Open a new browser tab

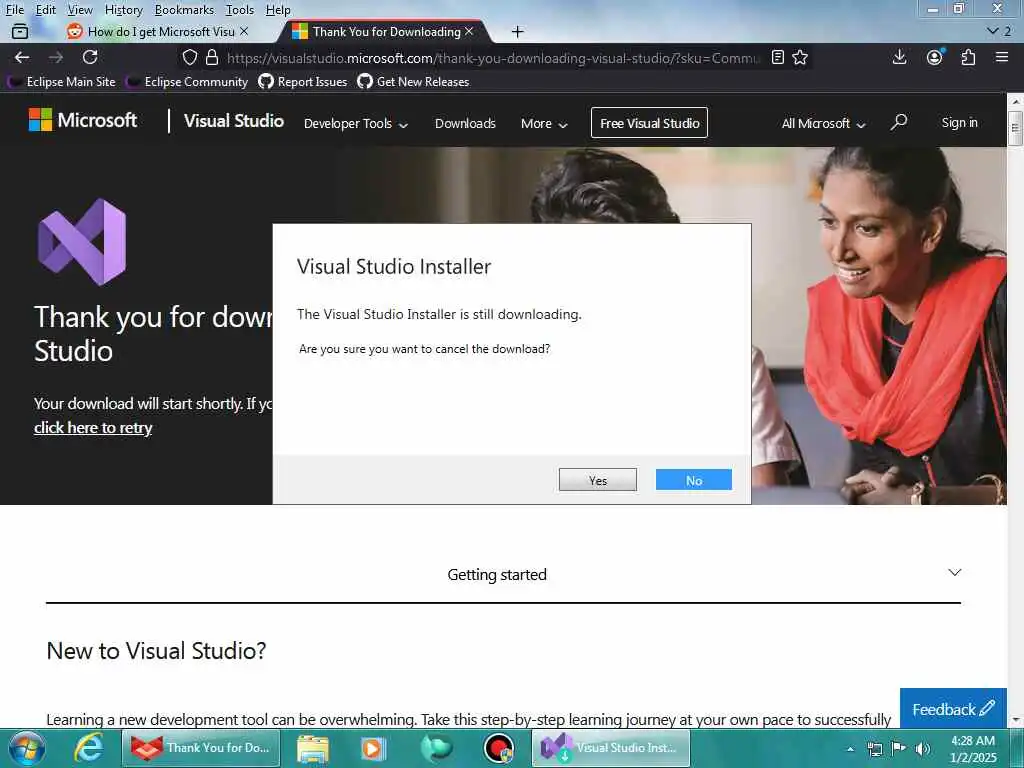pos(517,31)
